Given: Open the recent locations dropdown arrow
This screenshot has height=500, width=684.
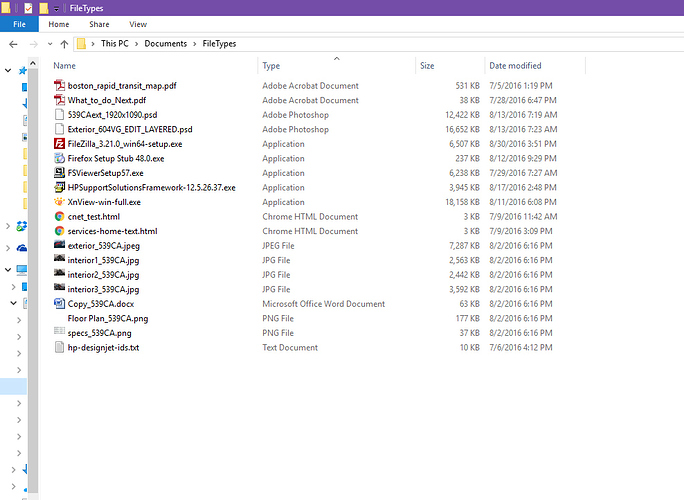Looking at the screenshot, I should [x=50, y=44].
